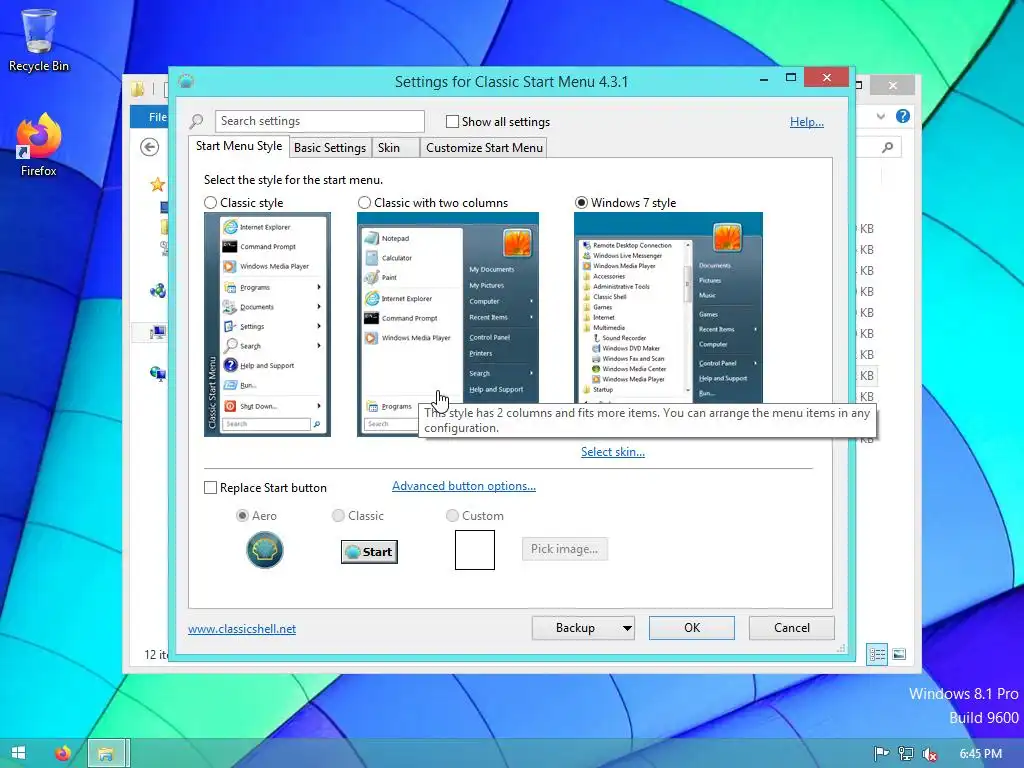Switch to the Start Menu Style tab
The width and height of the screenshot is (1024, 768).
tap(239, 146)
